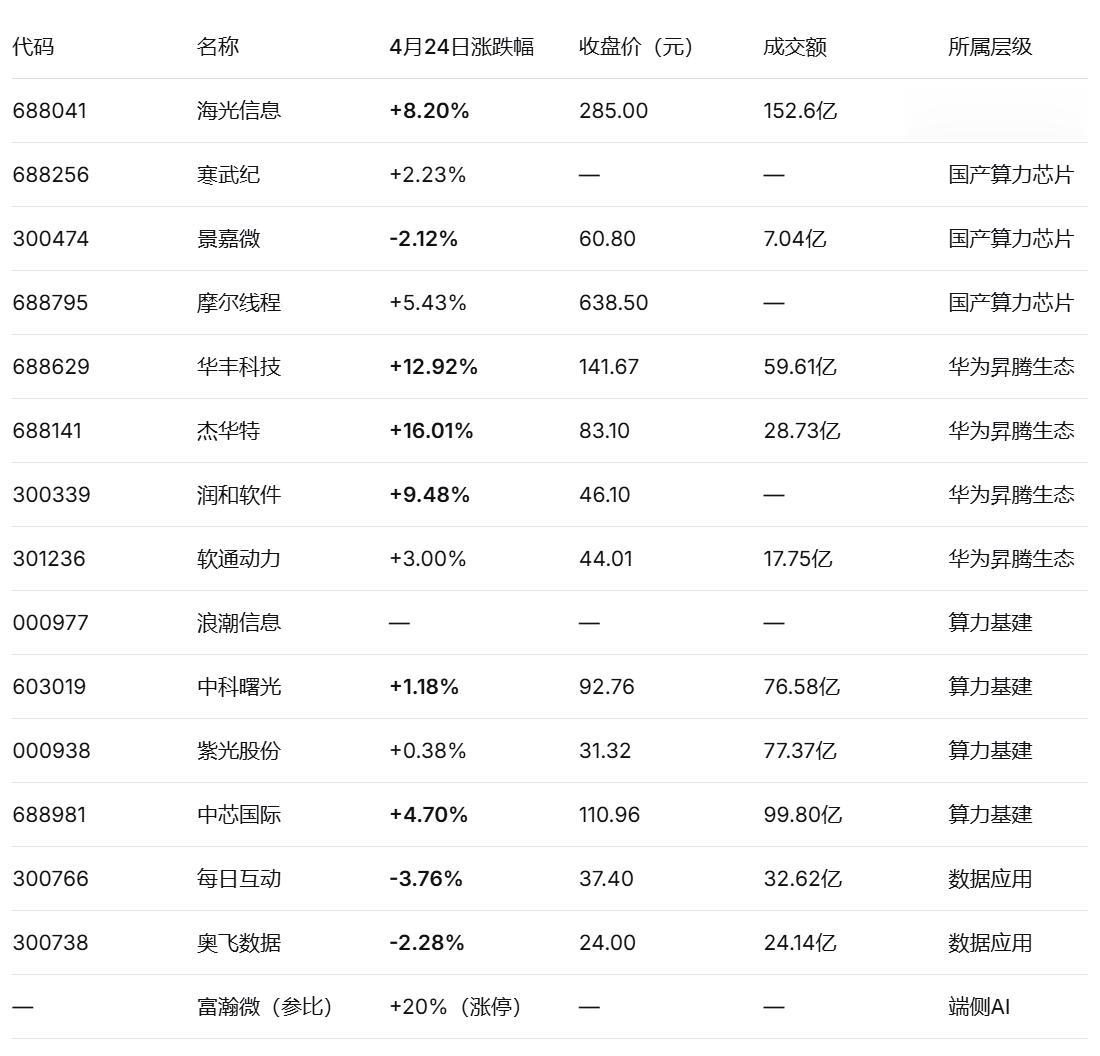Select the 寒武纪 name cell
Viewport: 1100px width, 1056px height.
click(228, 175)
